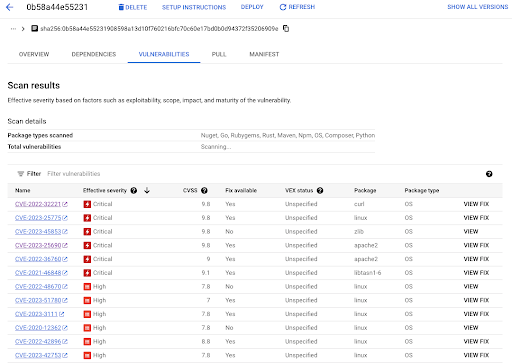Click the 9.1 CVSS score cell
Viewport: 512px width, 363px height.
click(206, 273)
